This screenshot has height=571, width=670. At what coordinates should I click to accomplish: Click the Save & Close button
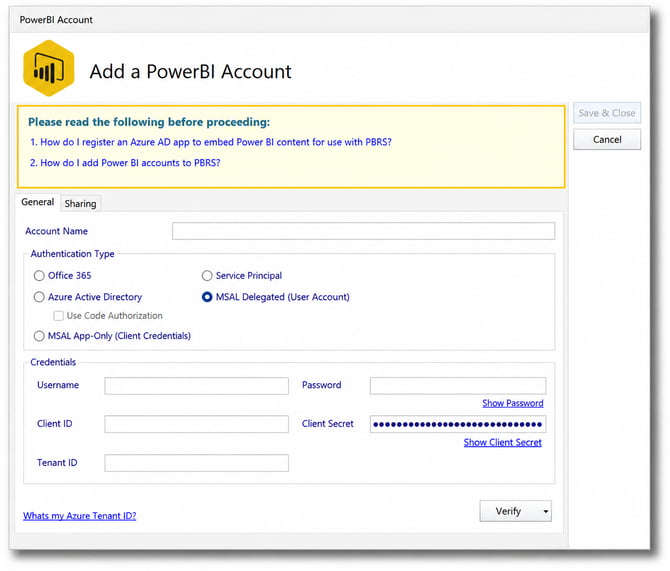[x=607, y=113]
